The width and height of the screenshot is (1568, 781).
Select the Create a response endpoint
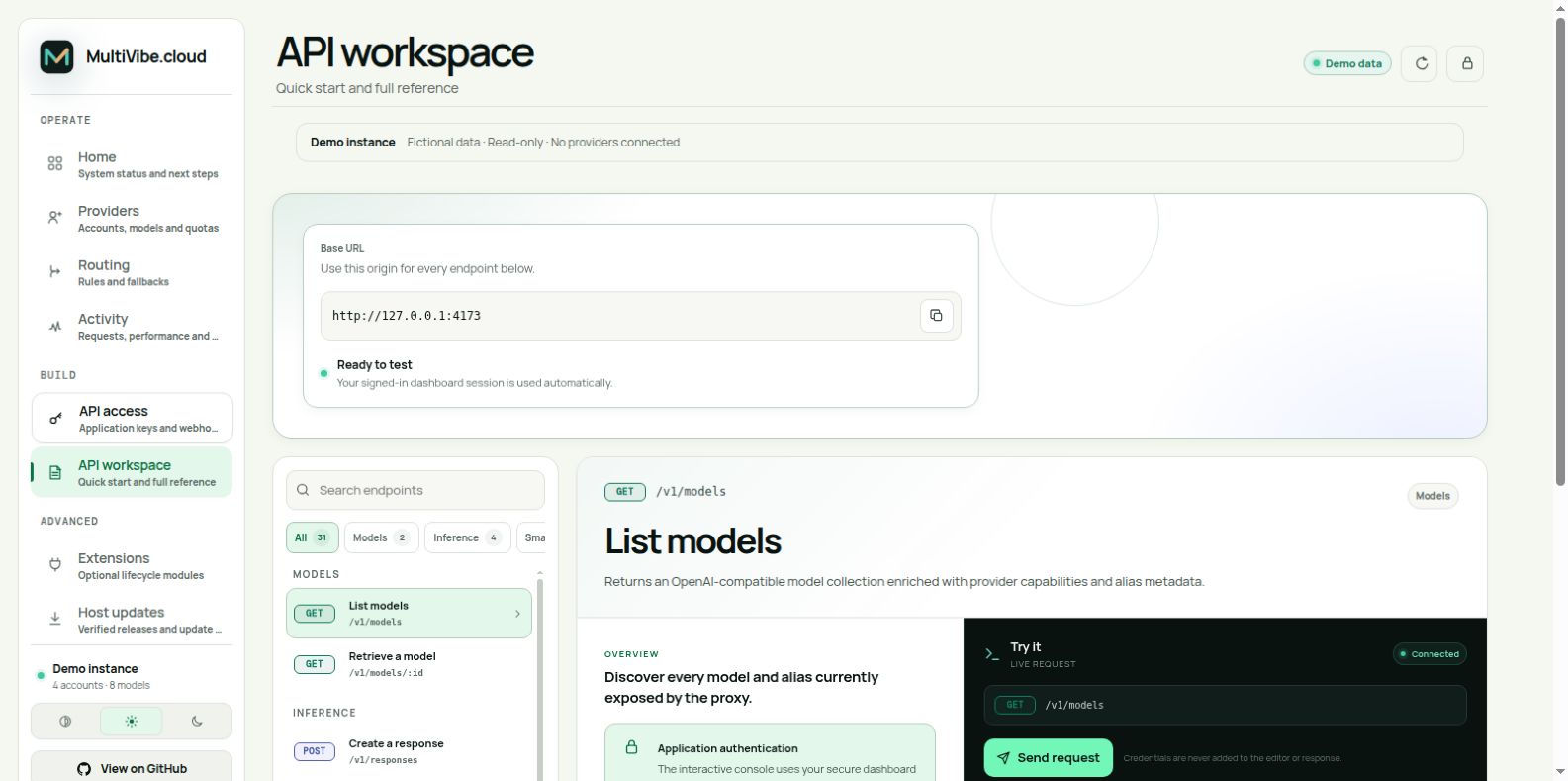pyautogui.click(x=409, y=751)
